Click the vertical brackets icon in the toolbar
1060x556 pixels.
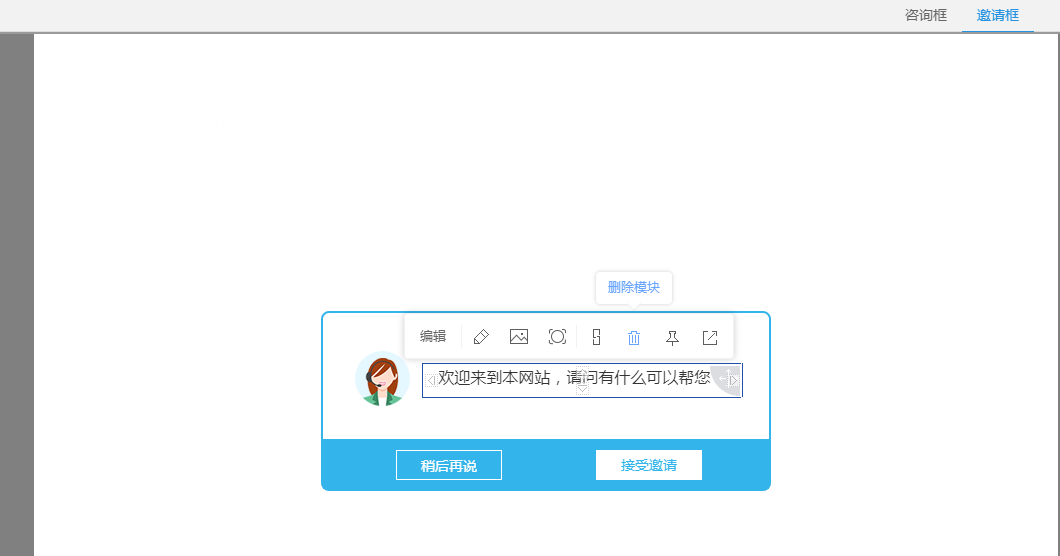pos(596,337)
